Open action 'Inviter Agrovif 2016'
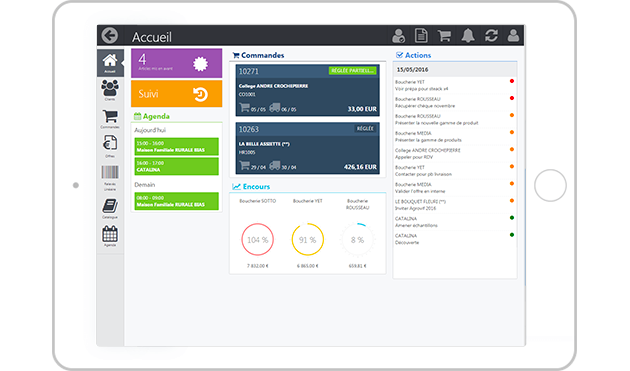Viewport: 630px width, 371px height. coord(455,205)
